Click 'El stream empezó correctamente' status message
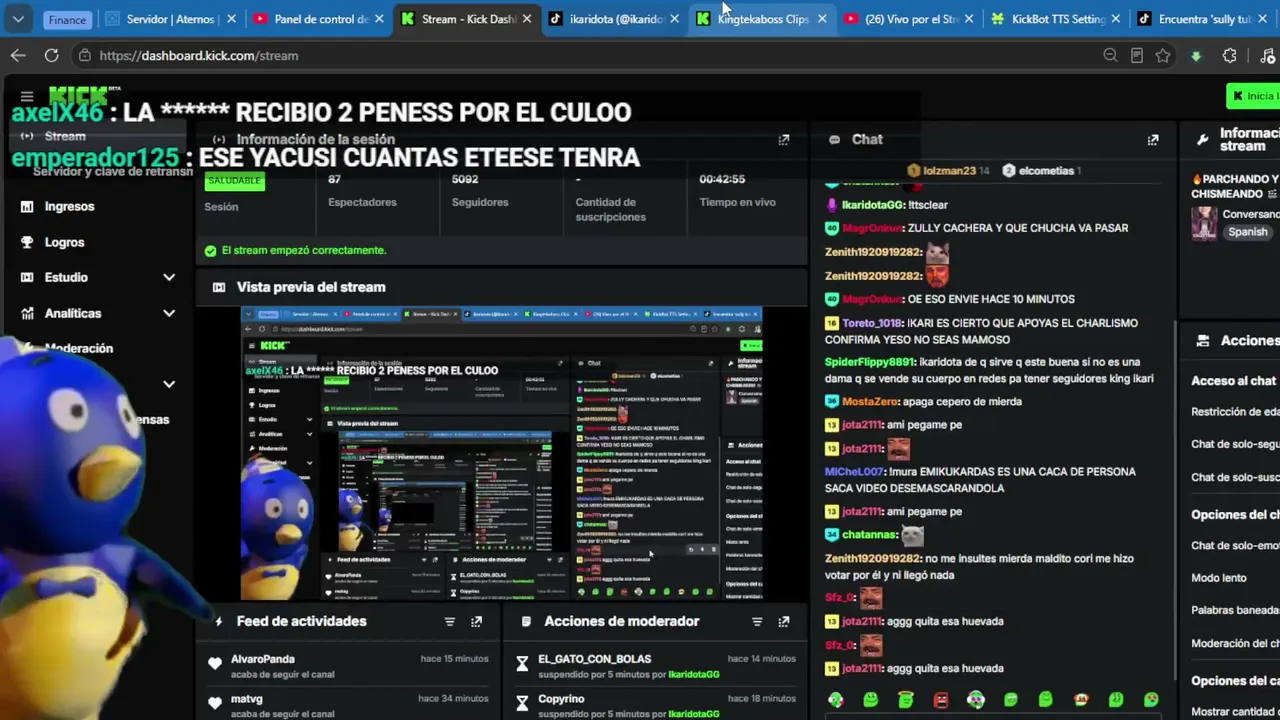 tap(304, 250)
